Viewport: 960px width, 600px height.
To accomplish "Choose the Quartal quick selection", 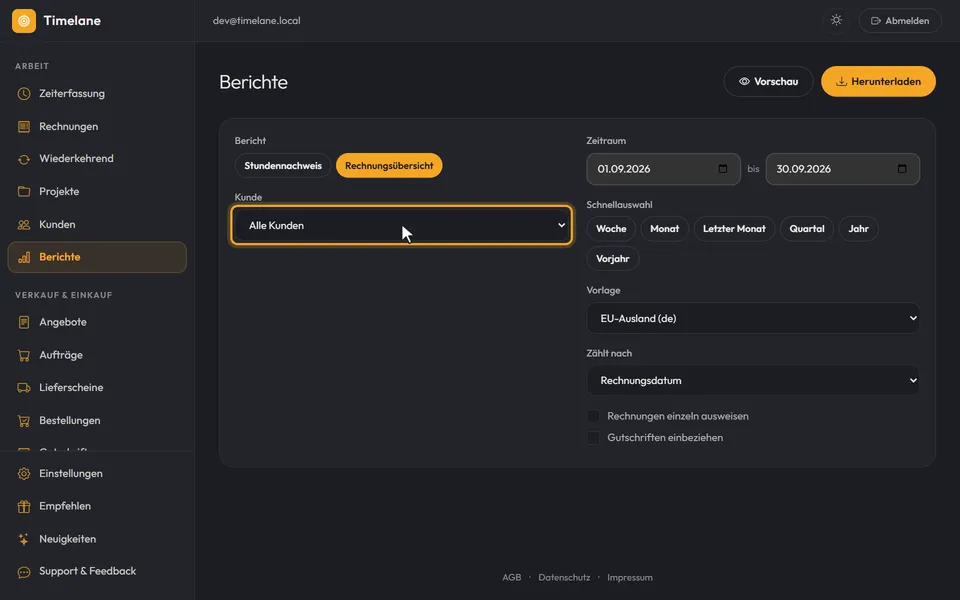I will pos(807,229).
